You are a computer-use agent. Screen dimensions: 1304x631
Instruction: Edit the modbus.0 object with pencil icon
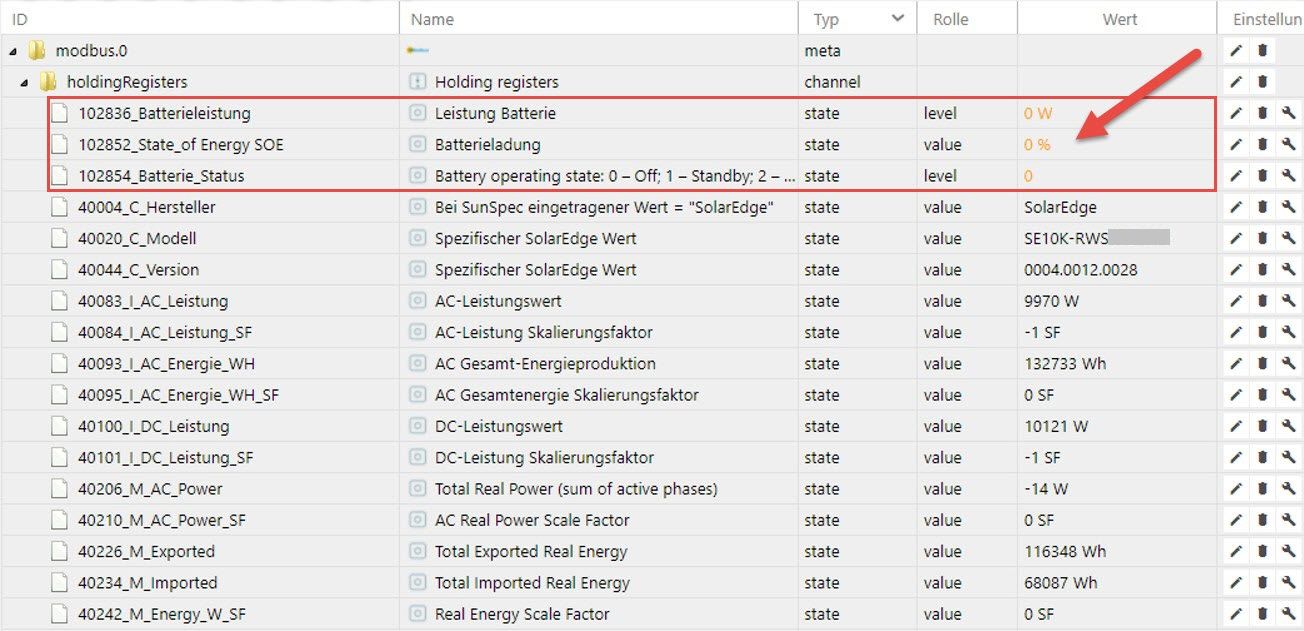[x=1236, y=50]
